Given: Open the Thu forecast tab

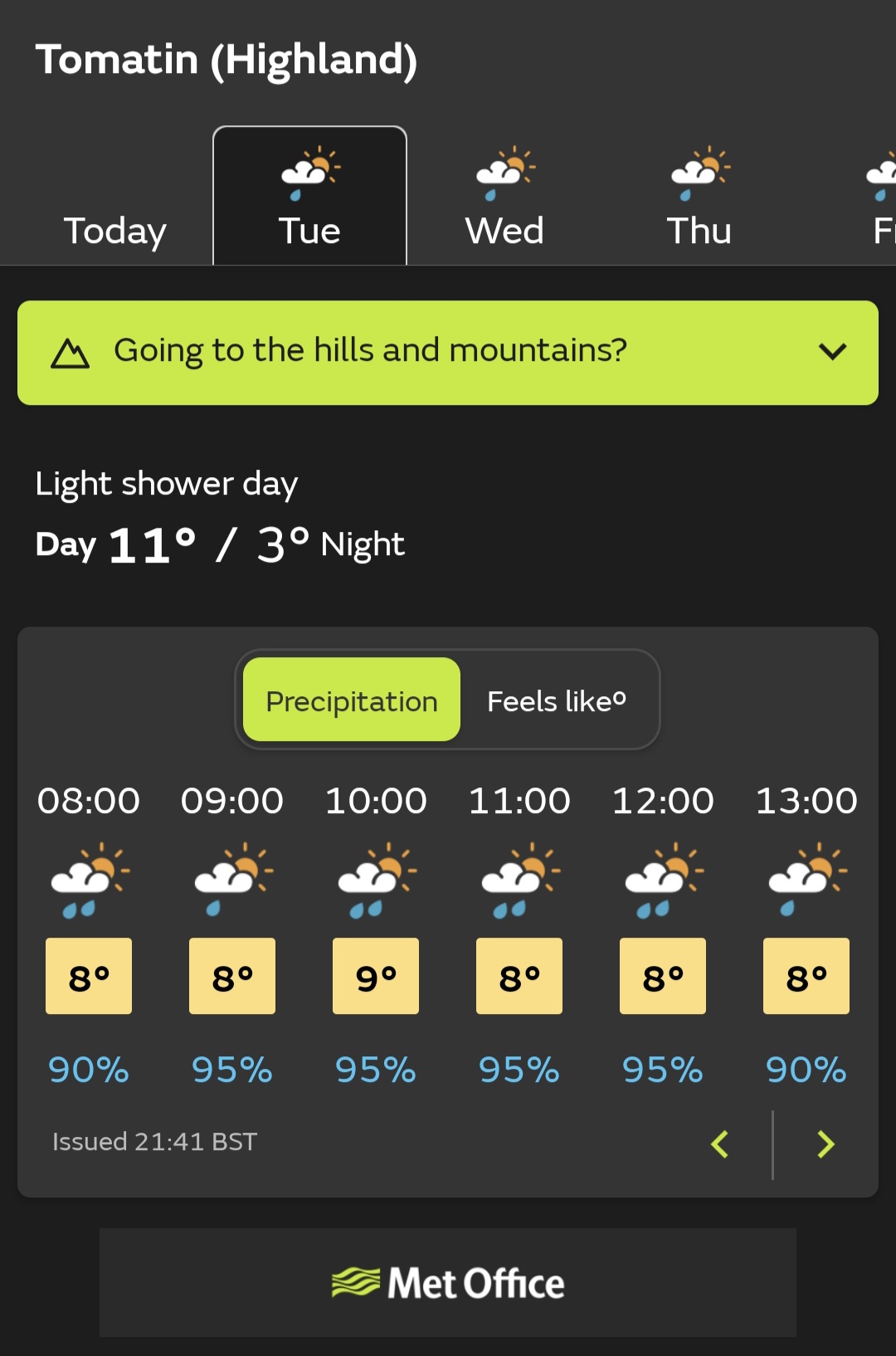Looking at the screenshot, I should (699, 196).
